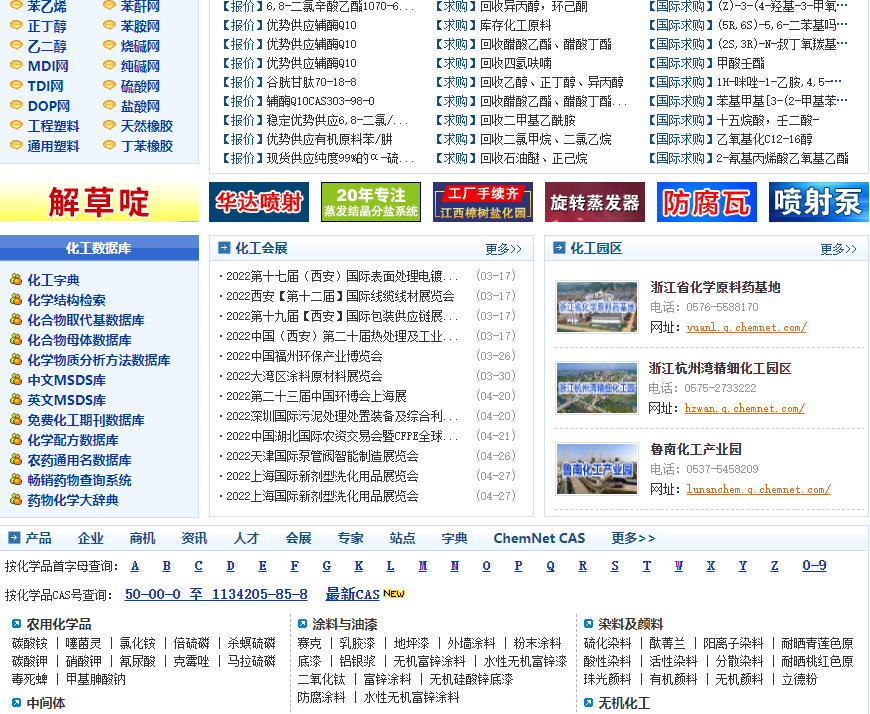Open the yuanl.q.chemnet.com link

coord(746,328)
